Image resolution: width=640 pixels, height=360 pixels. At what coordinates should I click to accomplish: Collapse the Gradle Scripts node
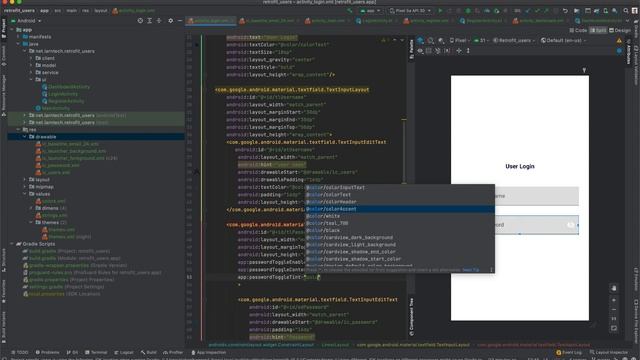coord(12,244)
